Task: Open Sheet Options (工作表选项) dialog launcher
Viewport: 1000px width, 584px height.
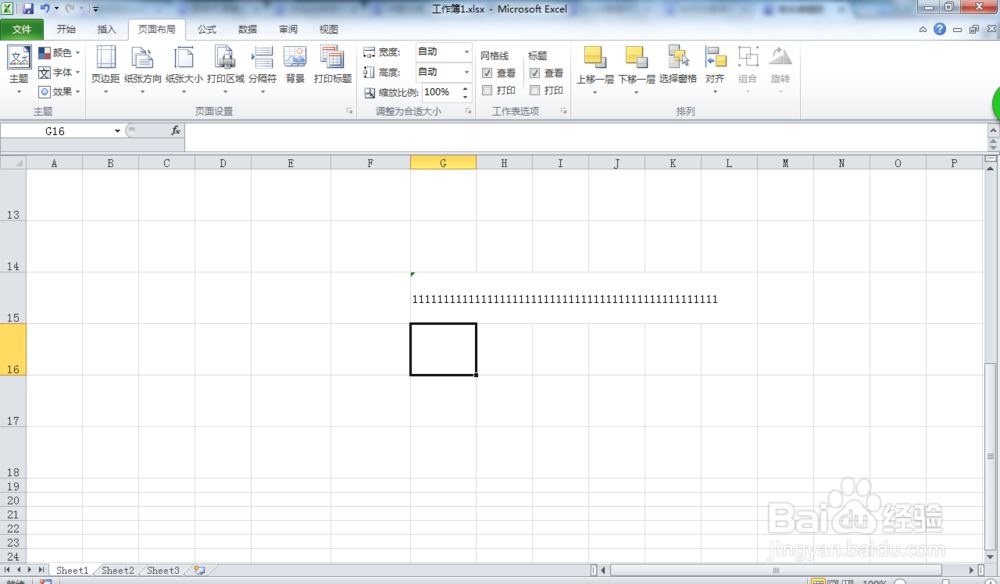Action: 564,111
